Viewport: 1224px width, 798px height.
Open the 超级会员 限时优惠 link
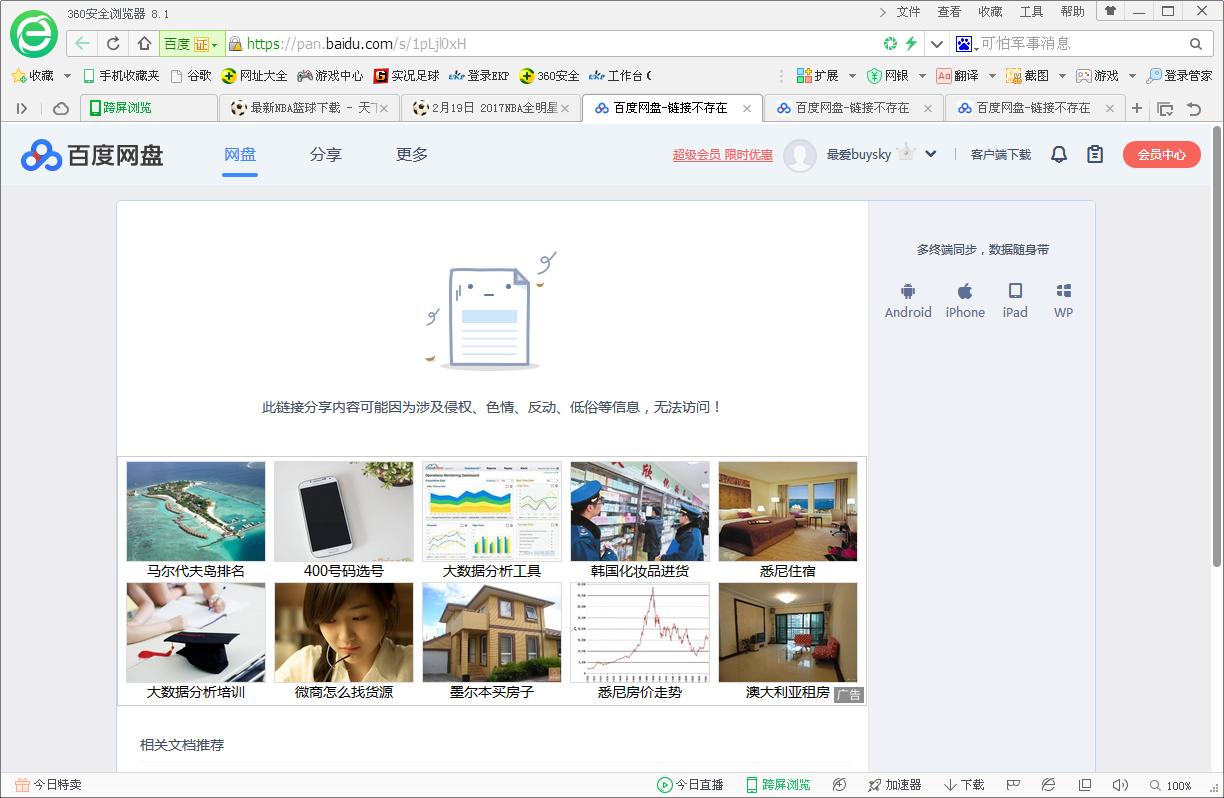tap(722, 155)
